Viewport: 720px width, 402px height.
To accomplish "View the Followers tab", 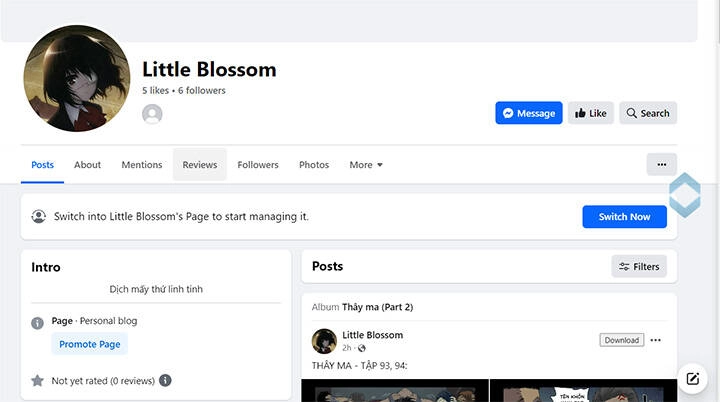I will [257, 165].
